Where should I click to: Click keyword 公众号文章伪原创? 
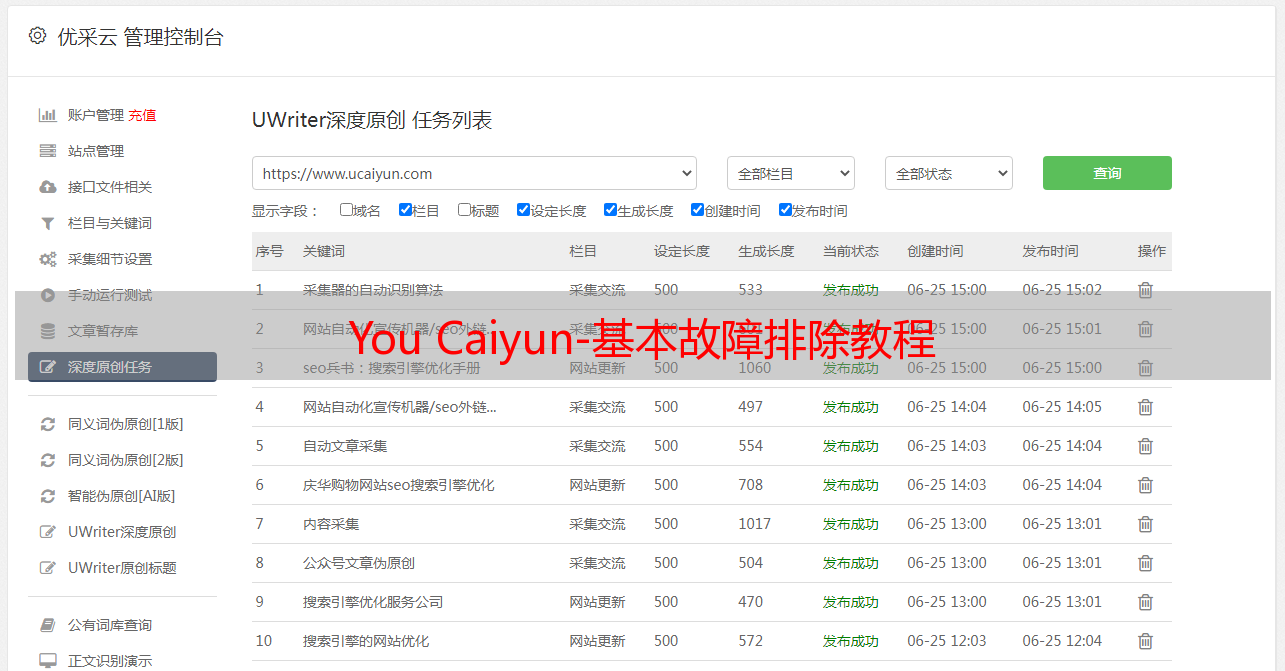(x=359, y=563)
